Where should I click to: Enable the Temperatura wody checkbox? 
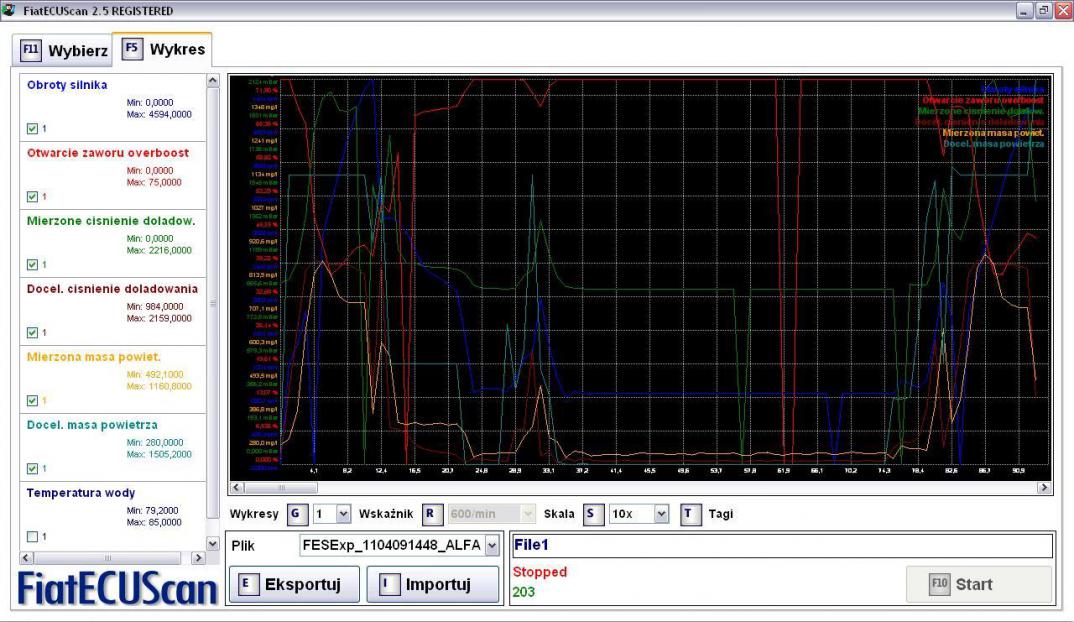(x=32, y=536)
